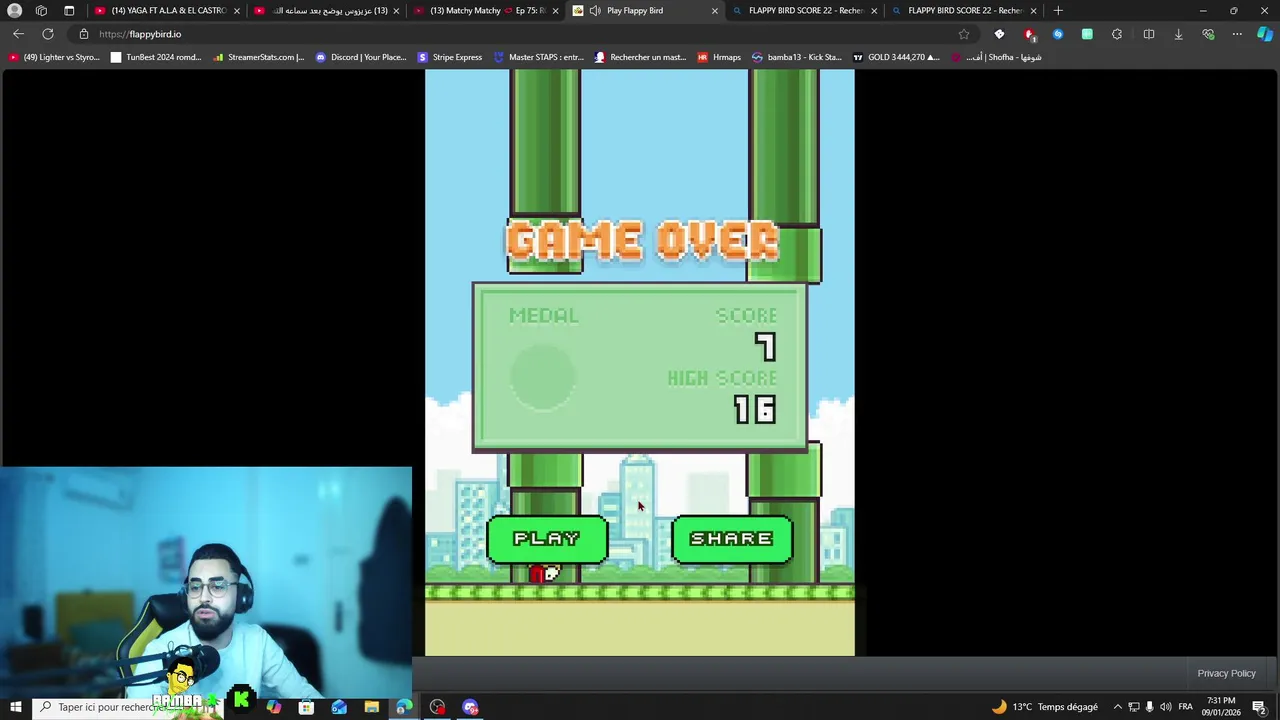Show hidden system tray icons
The height and width of the screenshot is (720, 1280).
(1117, 707)
